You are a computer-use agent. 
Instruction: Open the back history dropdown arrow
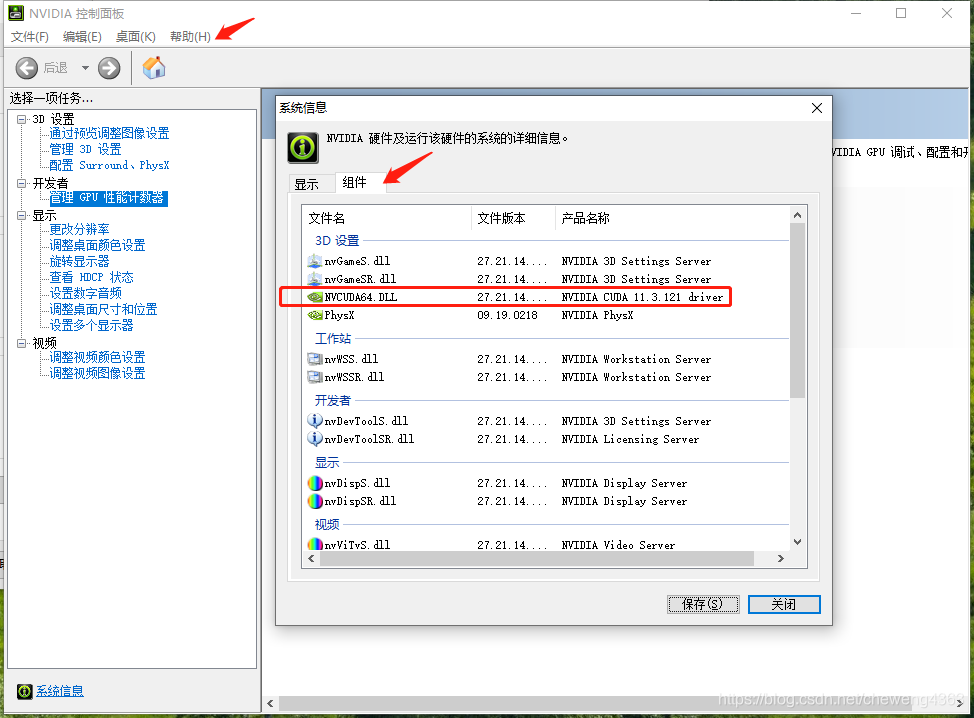click(x=85, y=68)
